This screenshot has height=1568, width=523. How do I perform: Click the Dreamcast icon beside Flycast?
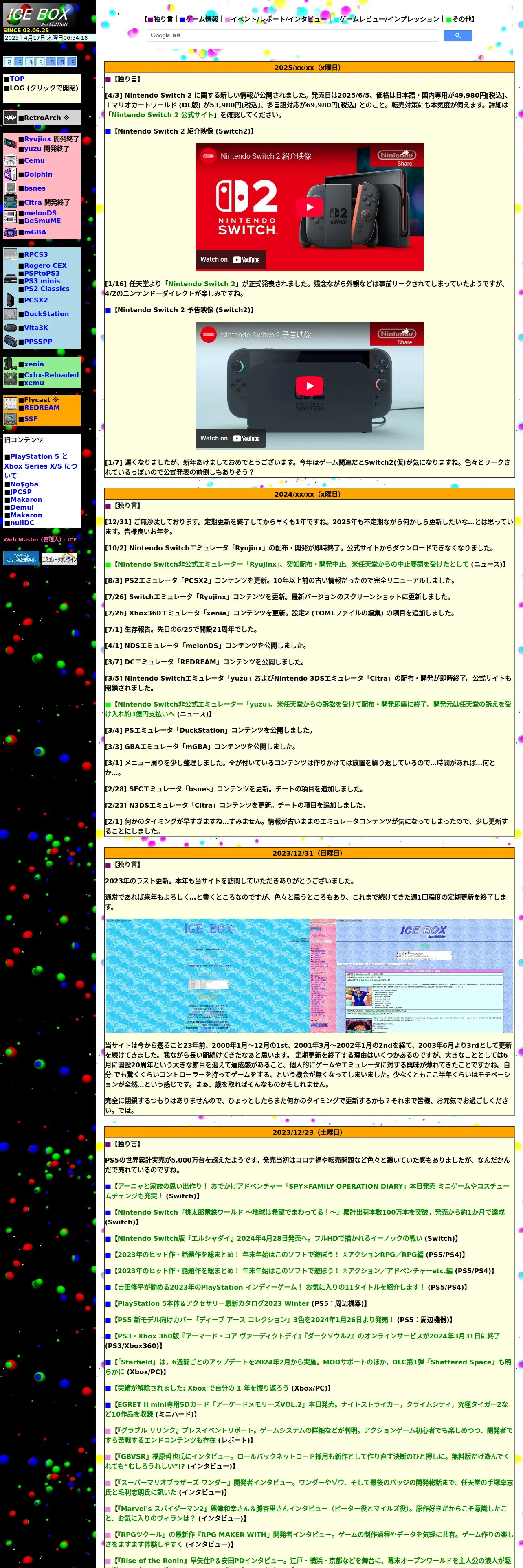click(10, 403)
